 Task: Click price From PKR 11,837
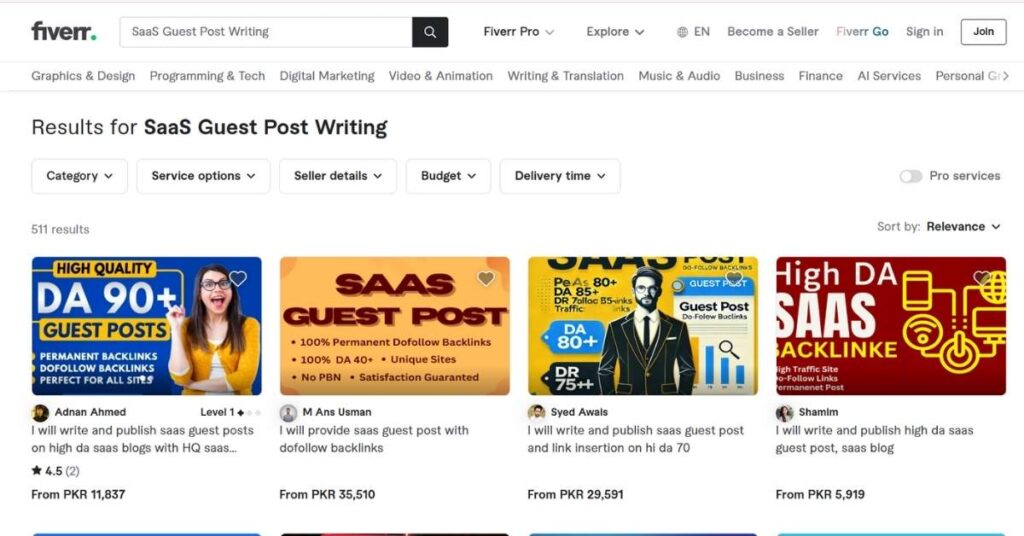(x=78, y=495)
